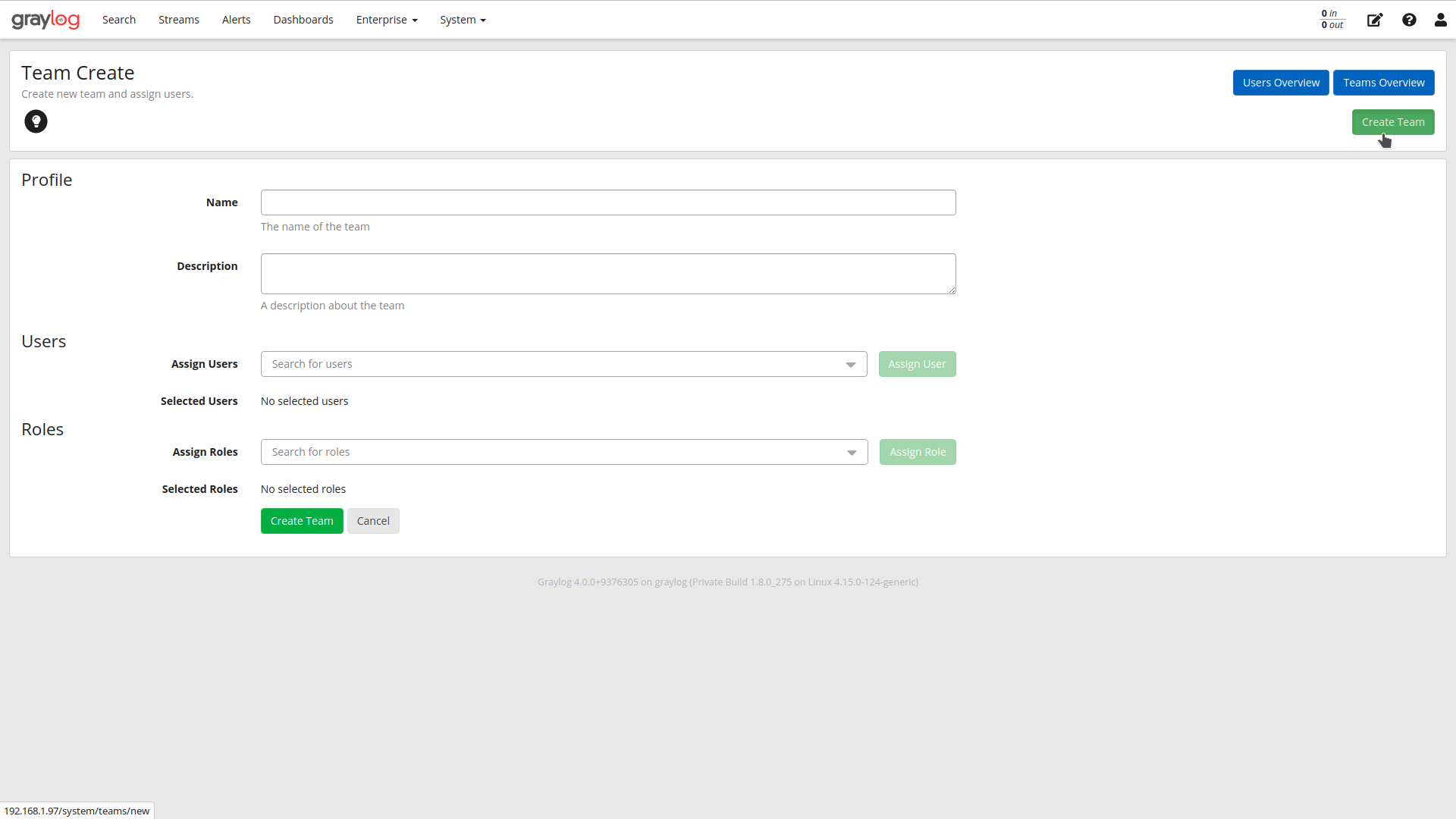Expand the Search for users dropdown arrow

tap(851, 364)
